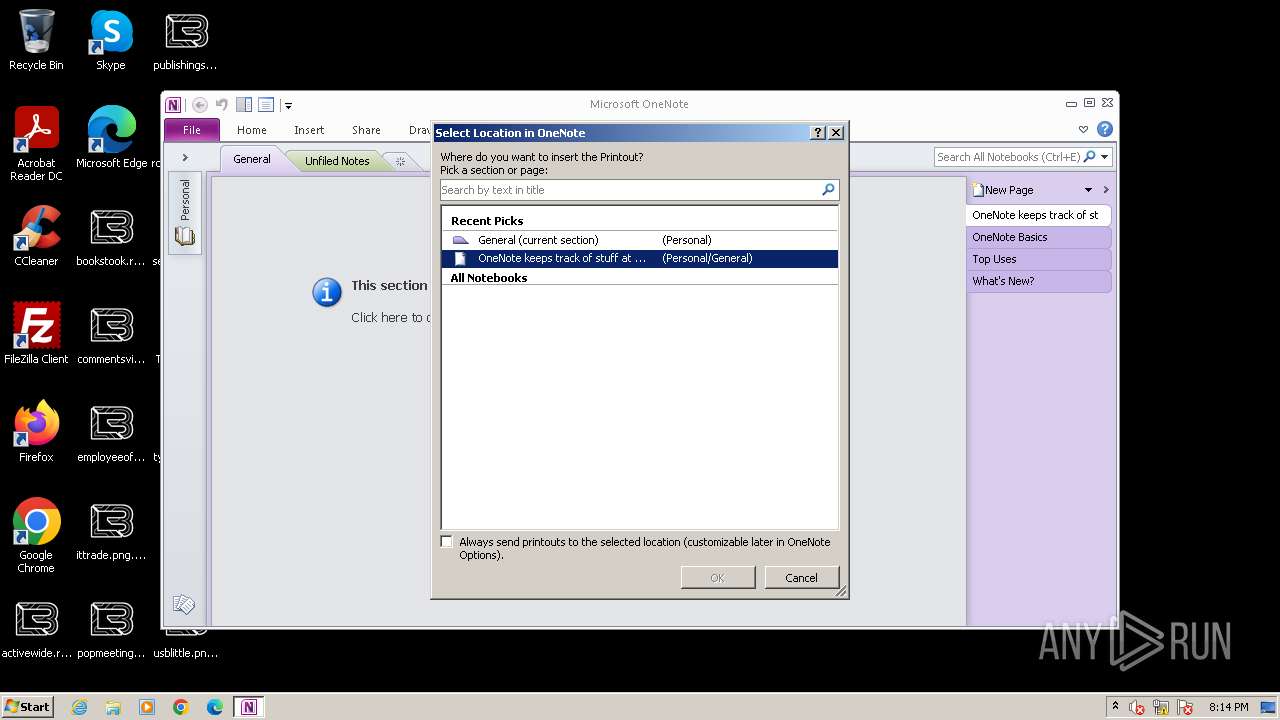Open the Home ribbon tab
The width and height of the screenshot is (1280, 720).
click(x=252, y=130)
